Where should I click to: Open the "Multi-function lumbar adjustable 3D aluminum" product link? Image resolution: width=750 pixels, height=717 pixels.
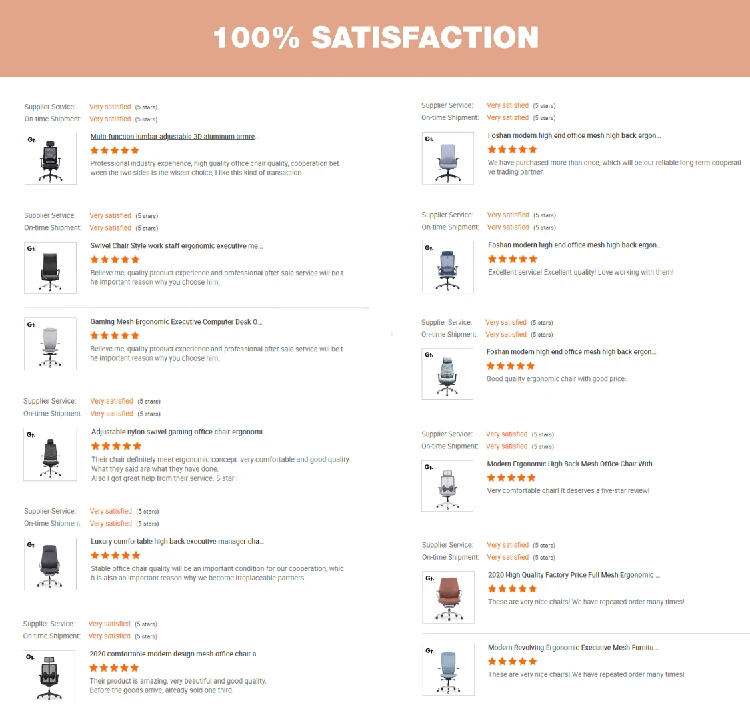click(x=173, y=136)
